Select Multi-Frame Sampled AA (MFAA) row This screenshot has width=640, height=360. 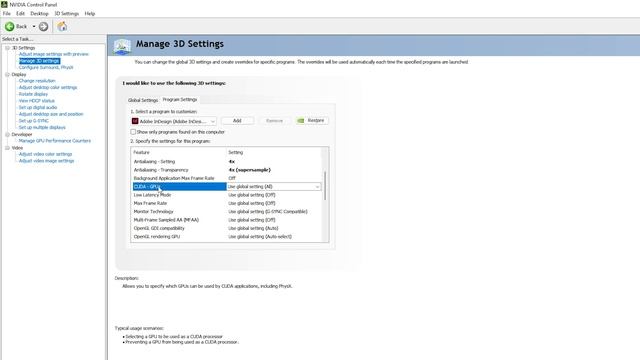(227, 220)
